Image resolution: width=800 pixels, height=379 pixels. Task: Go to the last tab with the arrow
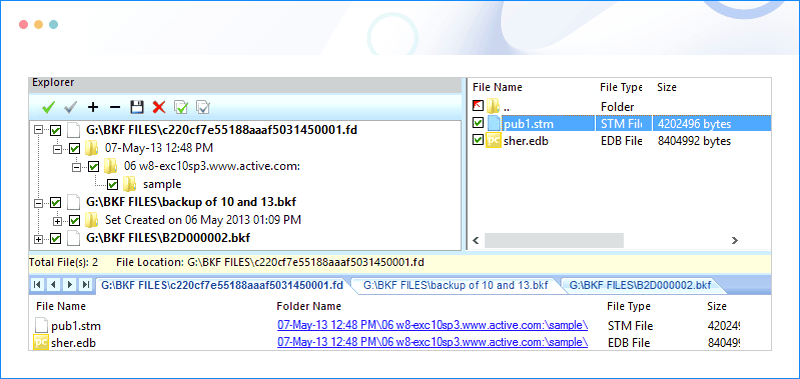(x=86, y=285)
